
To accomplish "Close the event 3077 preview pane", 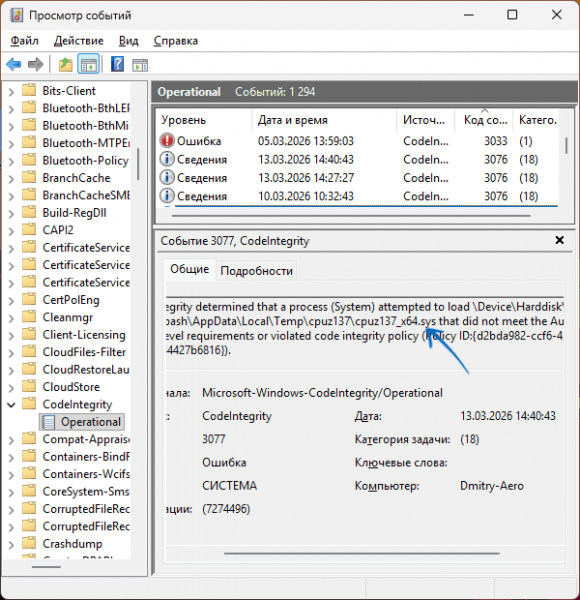I will [559, 240].
